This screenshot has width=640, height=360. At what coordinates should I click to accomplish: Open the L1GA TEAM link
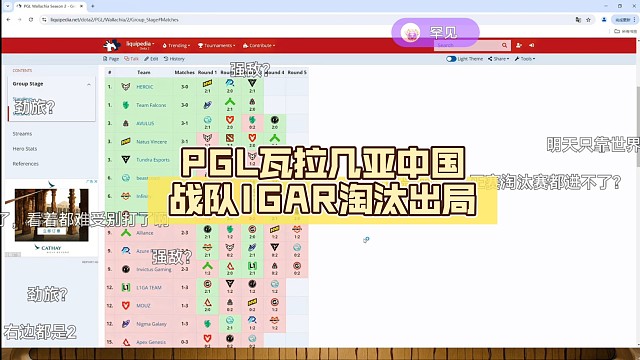(149, 288)
